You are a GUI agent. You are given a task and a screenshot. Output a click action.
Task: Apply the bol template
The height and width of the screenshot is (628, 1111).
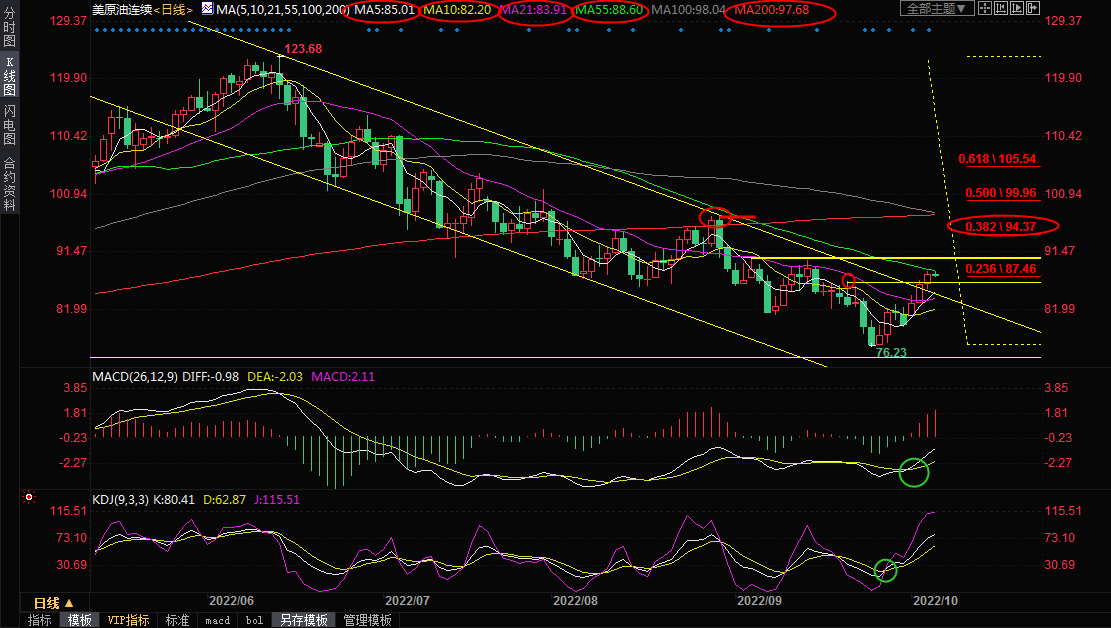coord(254,620)
